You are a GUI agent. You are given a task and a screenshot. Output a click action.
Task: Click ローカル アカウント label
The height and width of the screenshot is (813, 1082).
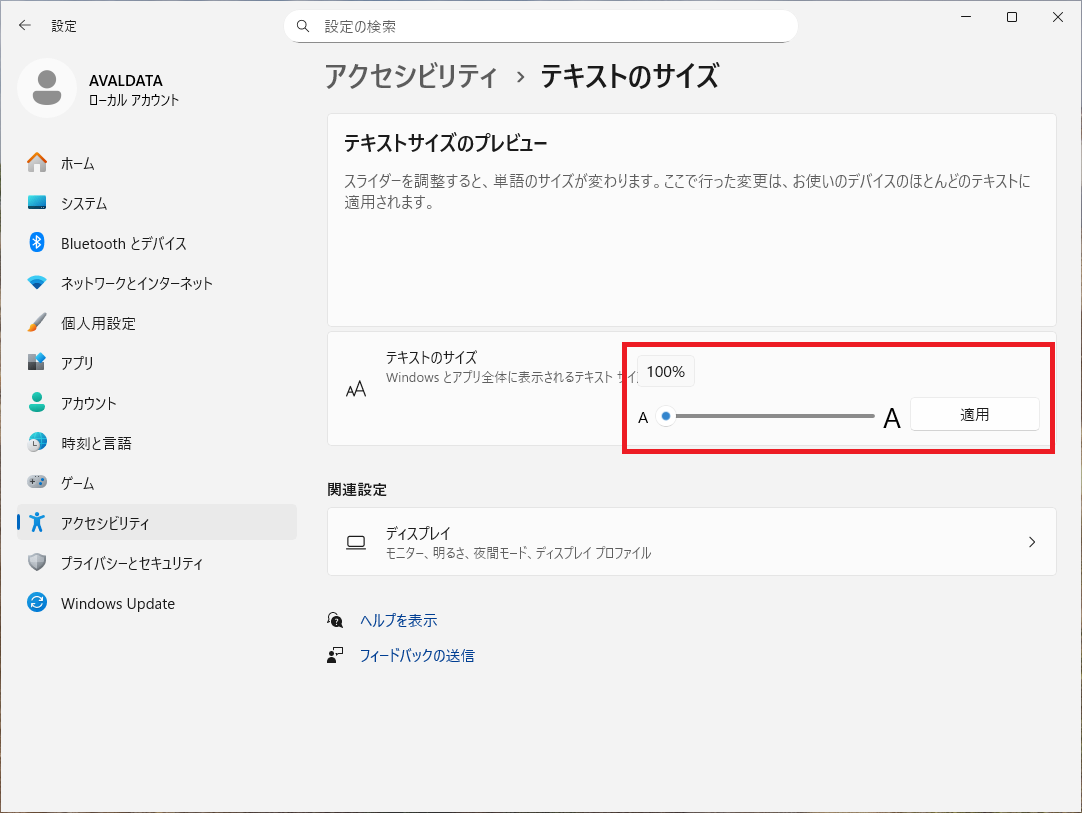click(x=134, y=100)
